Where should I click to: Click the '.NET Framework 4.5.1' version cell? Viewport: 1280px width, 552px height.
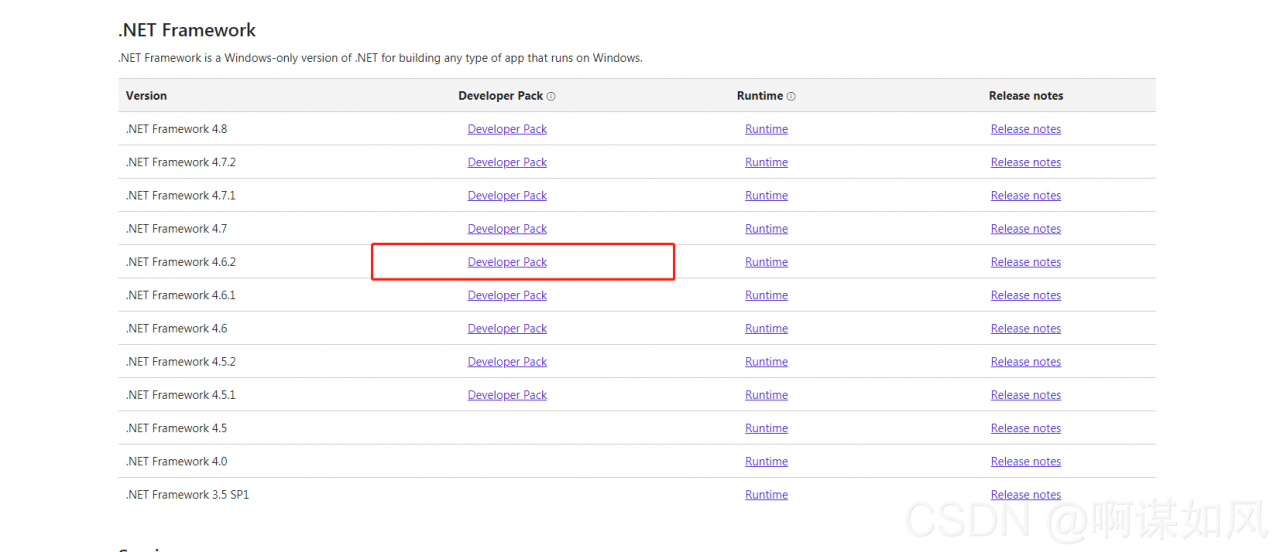pyautogui.click(x=181, y=395)
